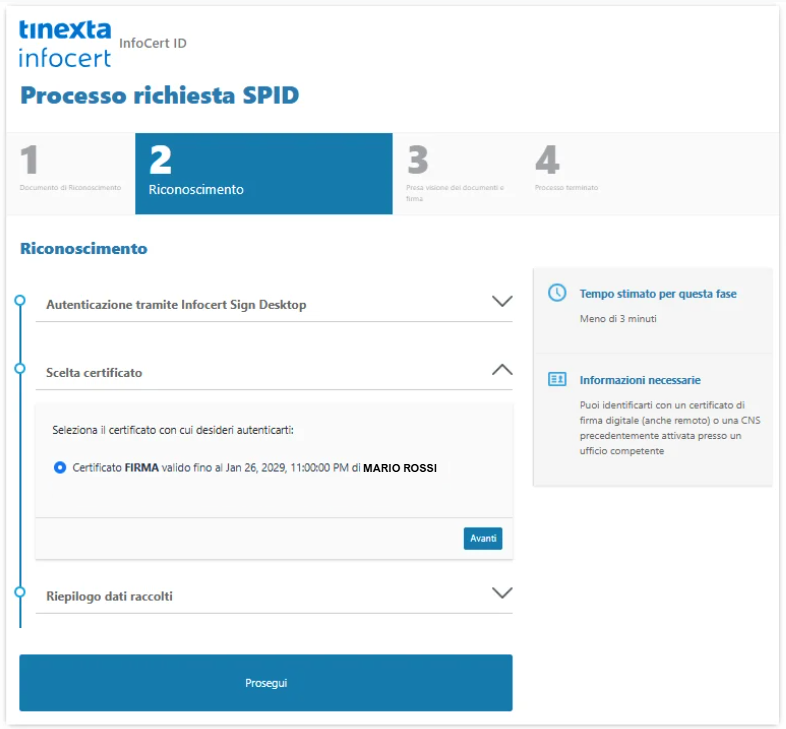The image size is (786, 729).
Task: Click the ID card icon beside Informazioni necessarie
Action: click(x=557, y=379)
